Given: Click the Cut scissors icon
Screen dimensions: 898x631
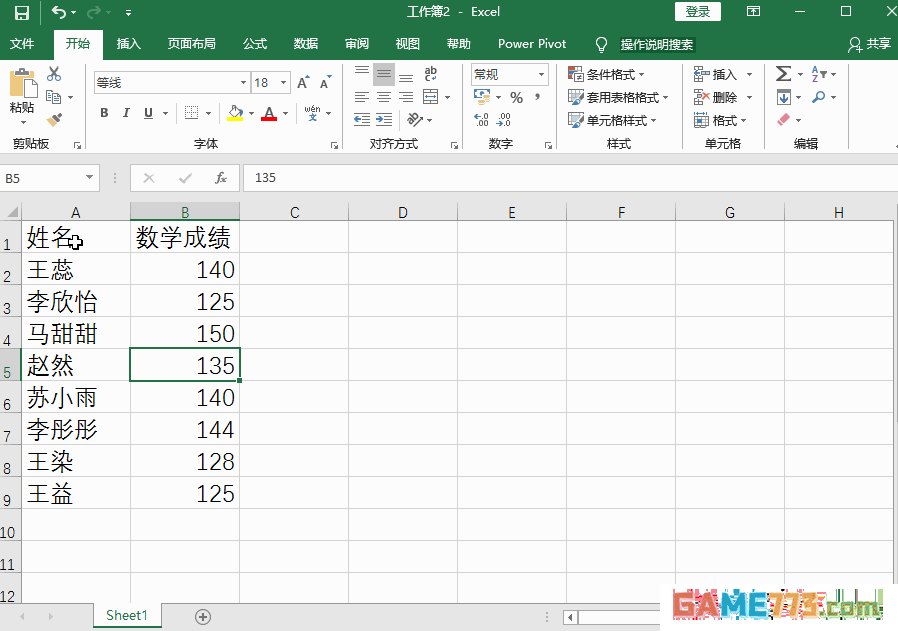Looking at the screenshot, I should pos(54,74).
